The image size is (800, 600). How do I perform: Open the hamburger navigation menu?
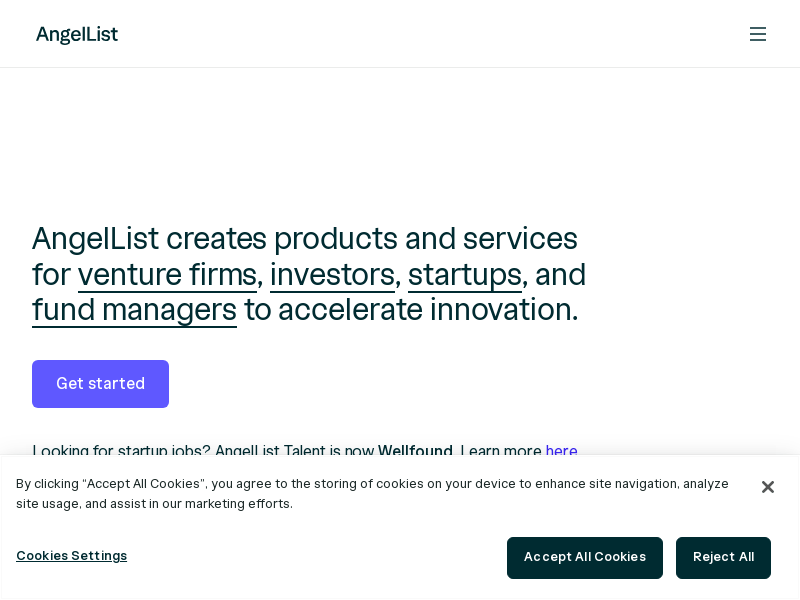pyautogui.click(x=758, y=34)
